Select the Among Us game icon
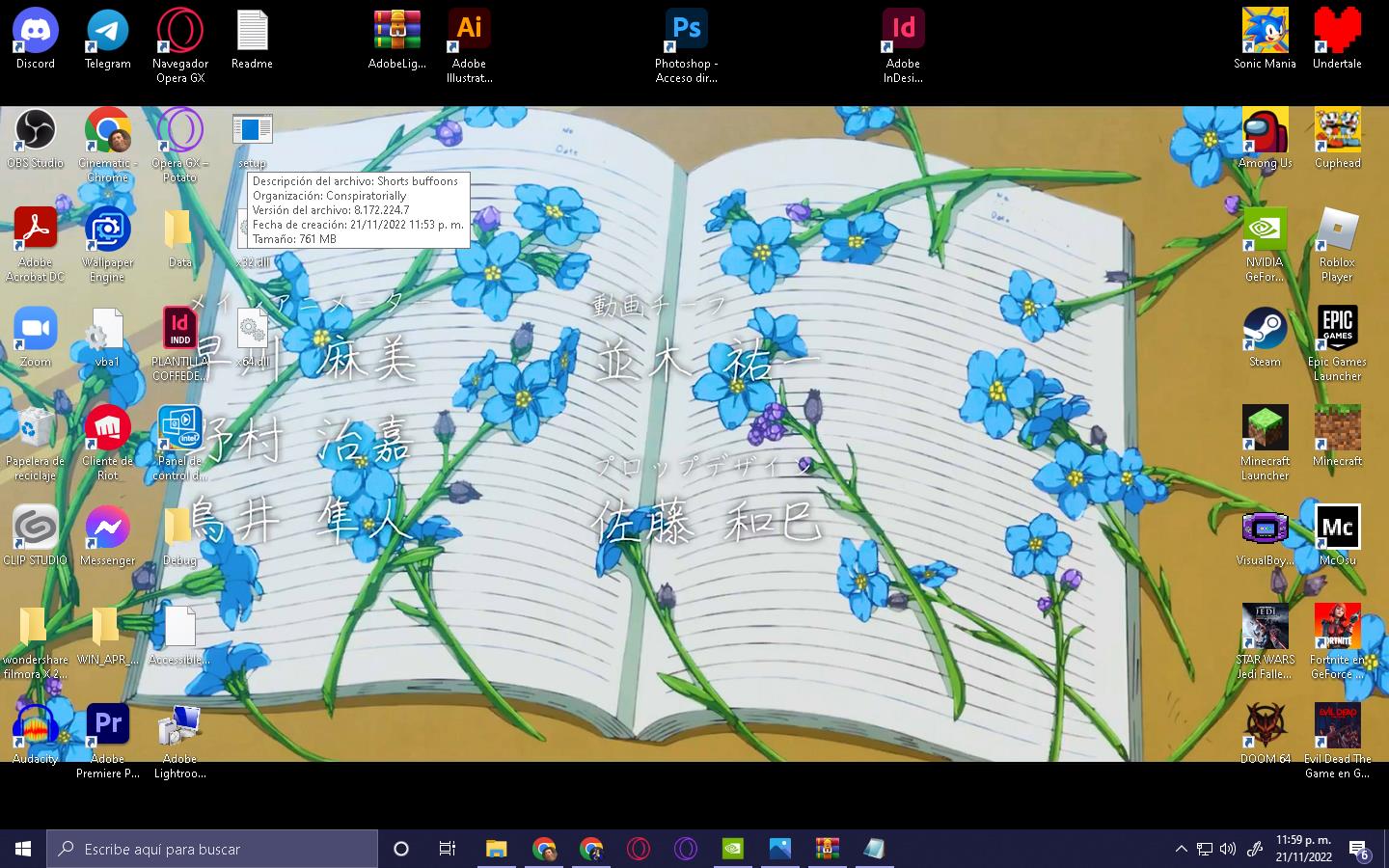Image resolution: width=1389 pixels, height=868 pixels. click(x=1265, y=130)
